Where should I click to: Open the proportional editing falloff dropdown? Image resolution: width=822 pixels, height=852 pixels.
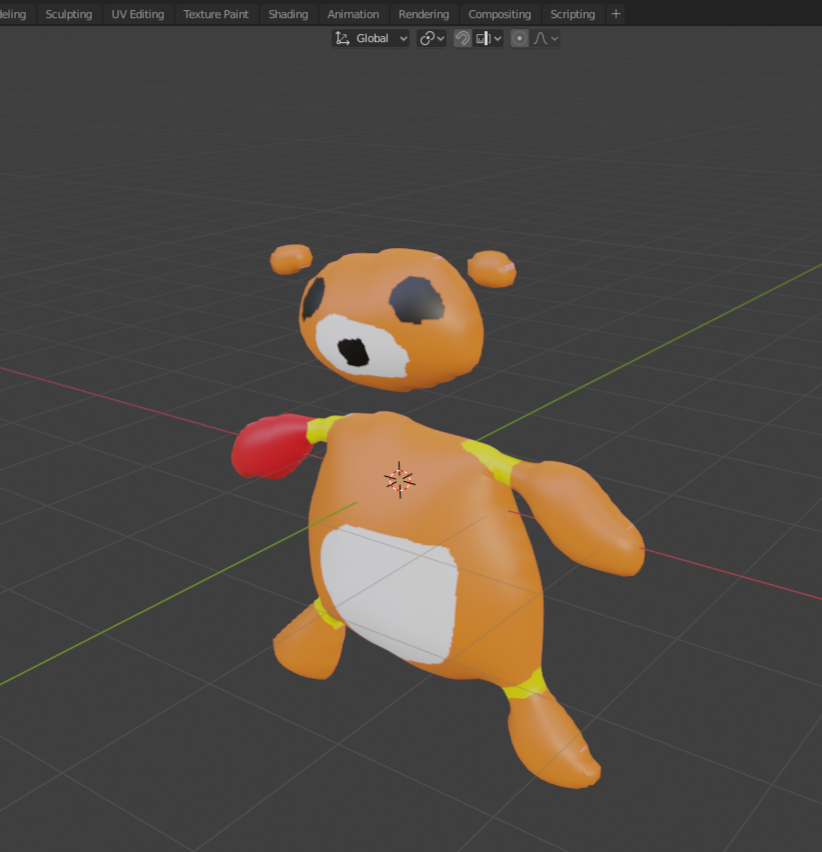tap(545, 39)
